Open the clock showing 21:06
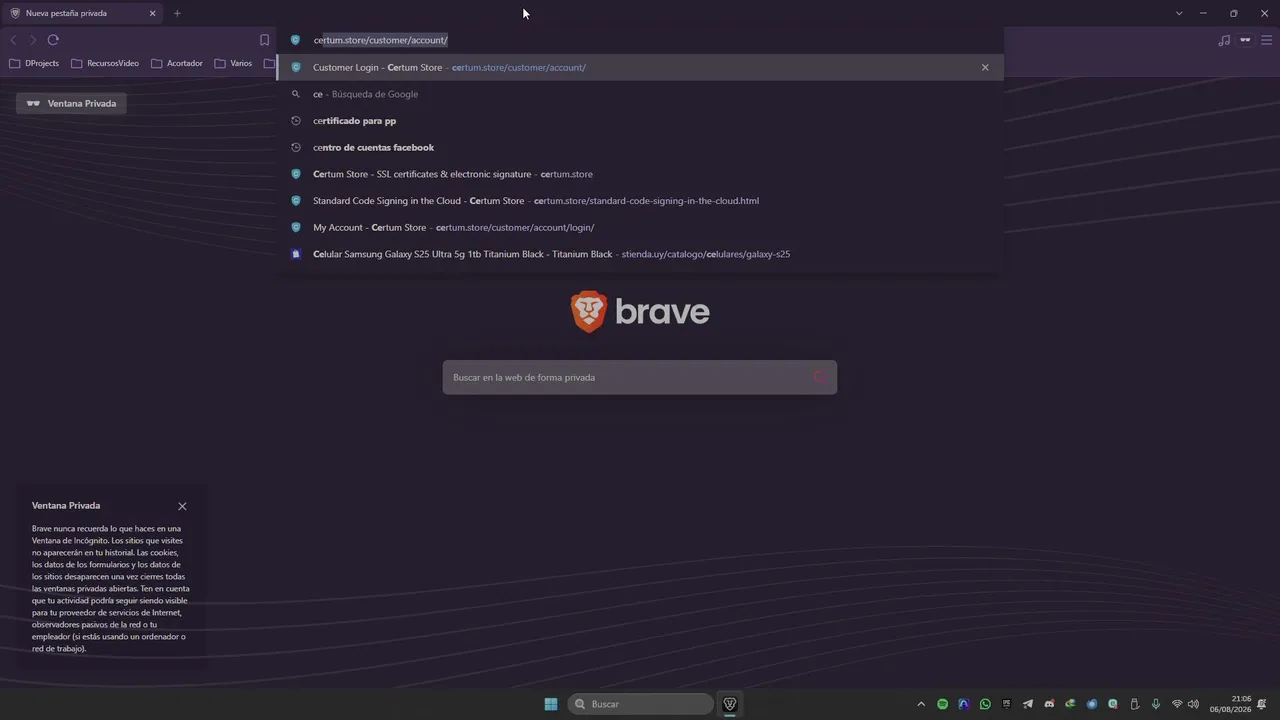The width and height of the screenshot is (1280, 720). pyautogui.click(x=1230, y=704)
